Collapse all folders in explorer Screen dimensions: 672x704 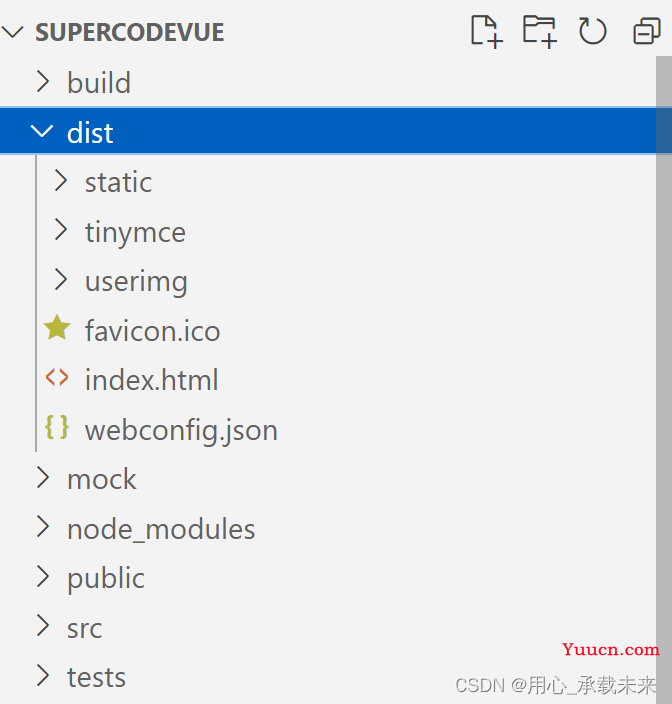(646, 31)
